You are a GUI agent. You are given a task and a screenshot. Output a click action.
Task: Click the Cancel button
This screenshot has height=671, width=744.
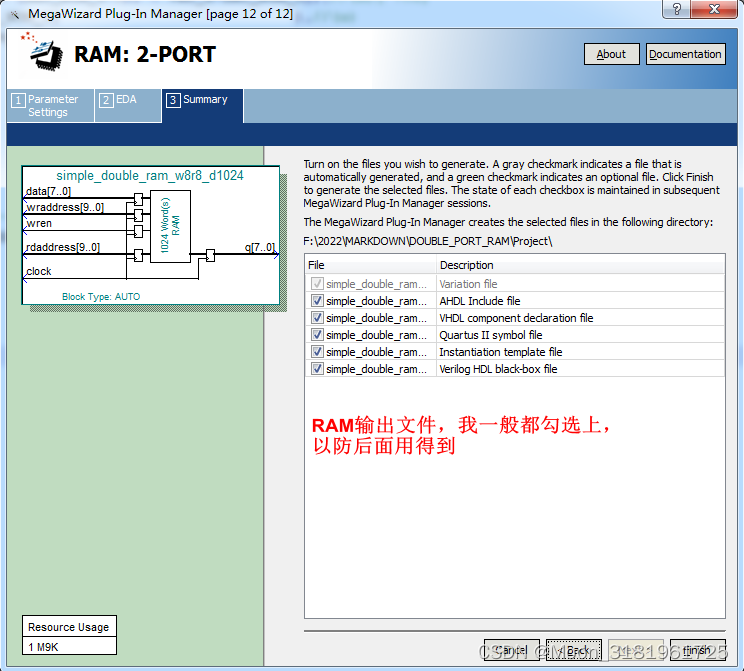[x=511, y=650]
